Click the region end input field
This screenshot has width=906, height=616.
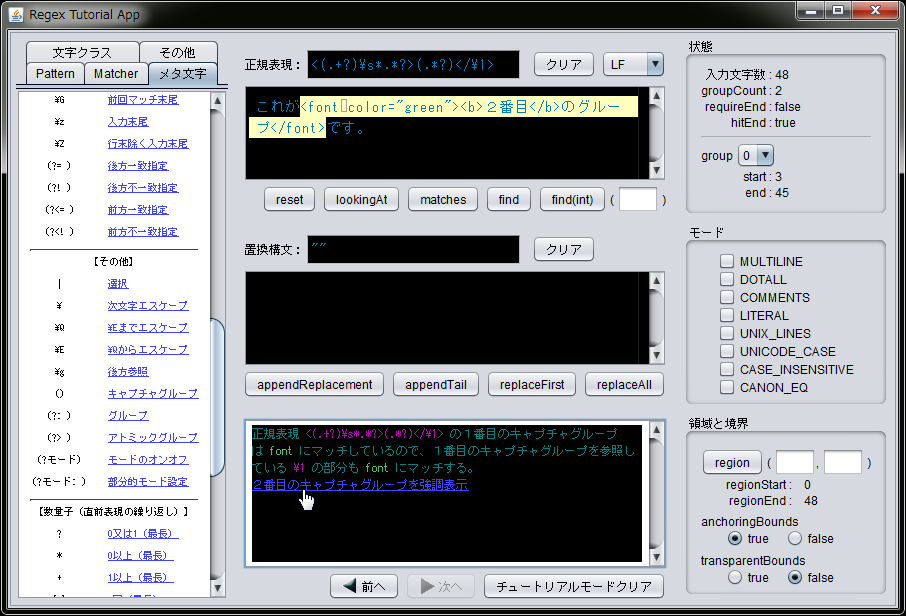point(842,462)
